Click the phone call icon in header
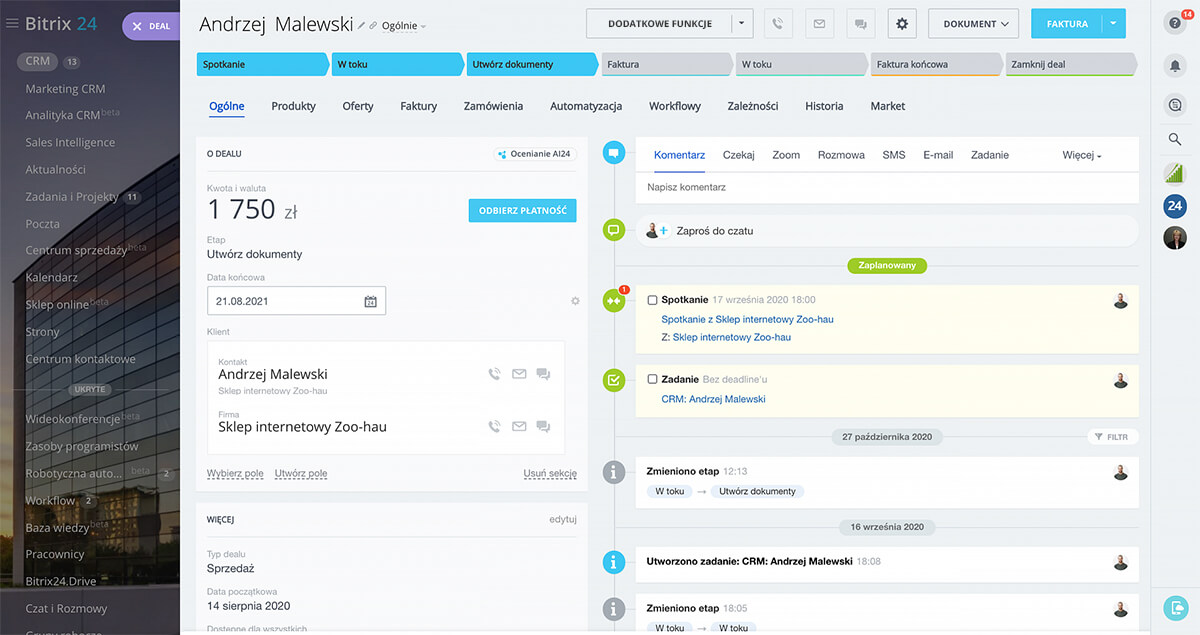 click(779, 24)
